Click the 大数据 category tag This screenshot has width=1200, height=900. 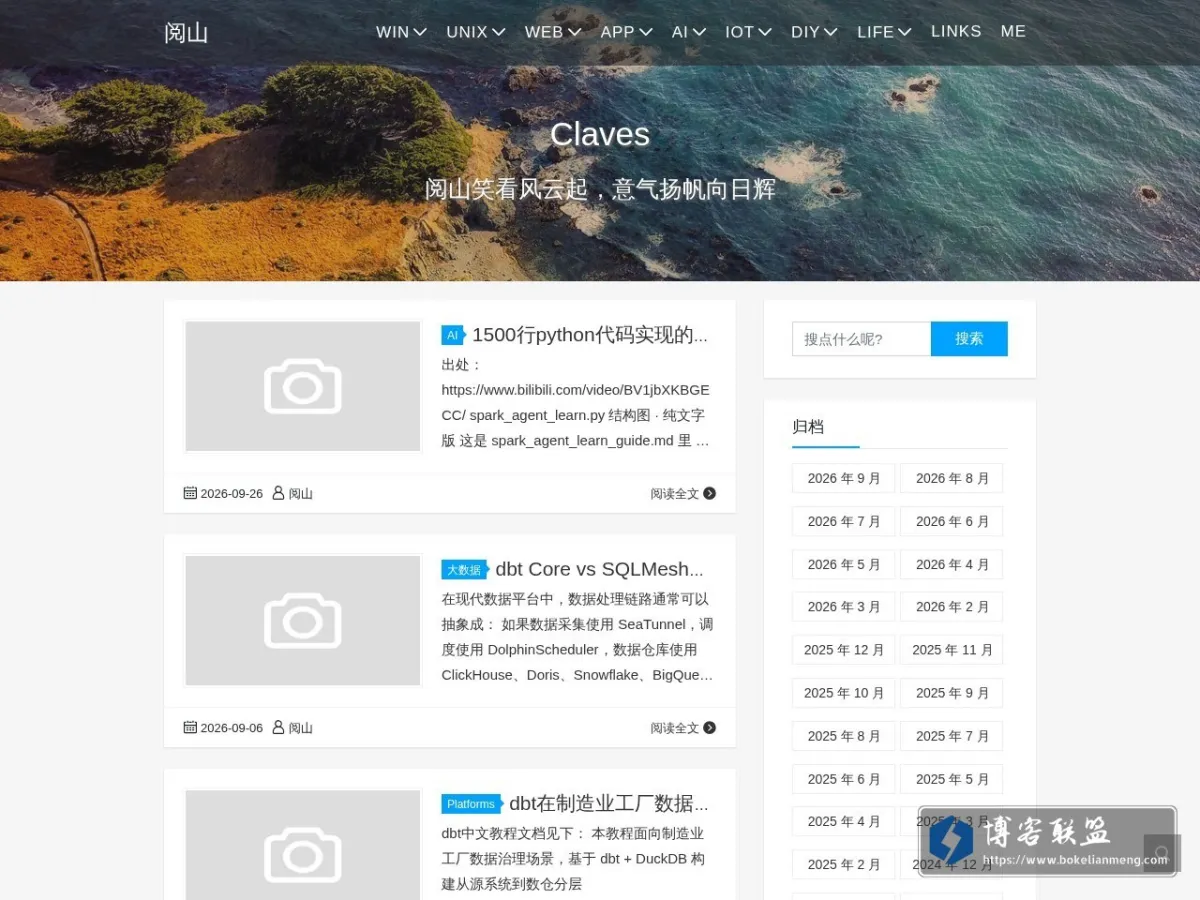pyautogui.click(x=464, y=570)
